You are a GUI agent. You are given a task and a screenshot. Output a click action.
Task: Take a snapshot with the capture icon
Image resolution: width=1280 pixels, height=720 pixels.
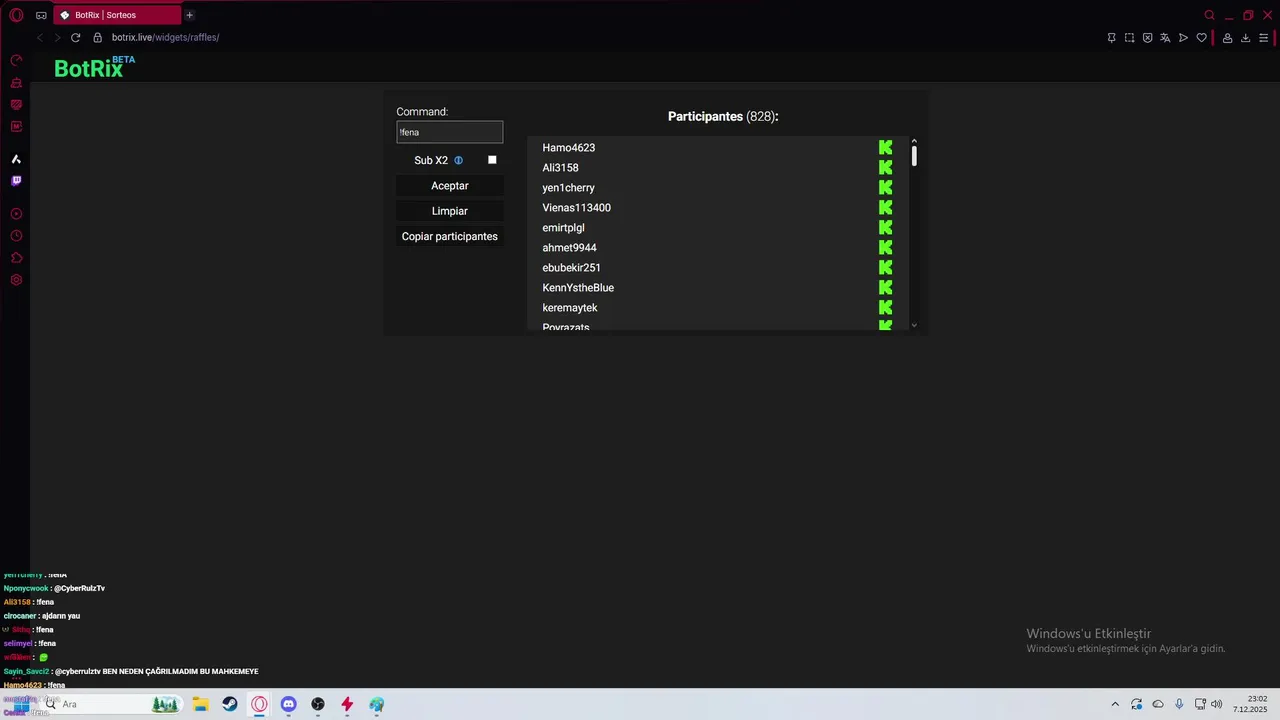1129,38
